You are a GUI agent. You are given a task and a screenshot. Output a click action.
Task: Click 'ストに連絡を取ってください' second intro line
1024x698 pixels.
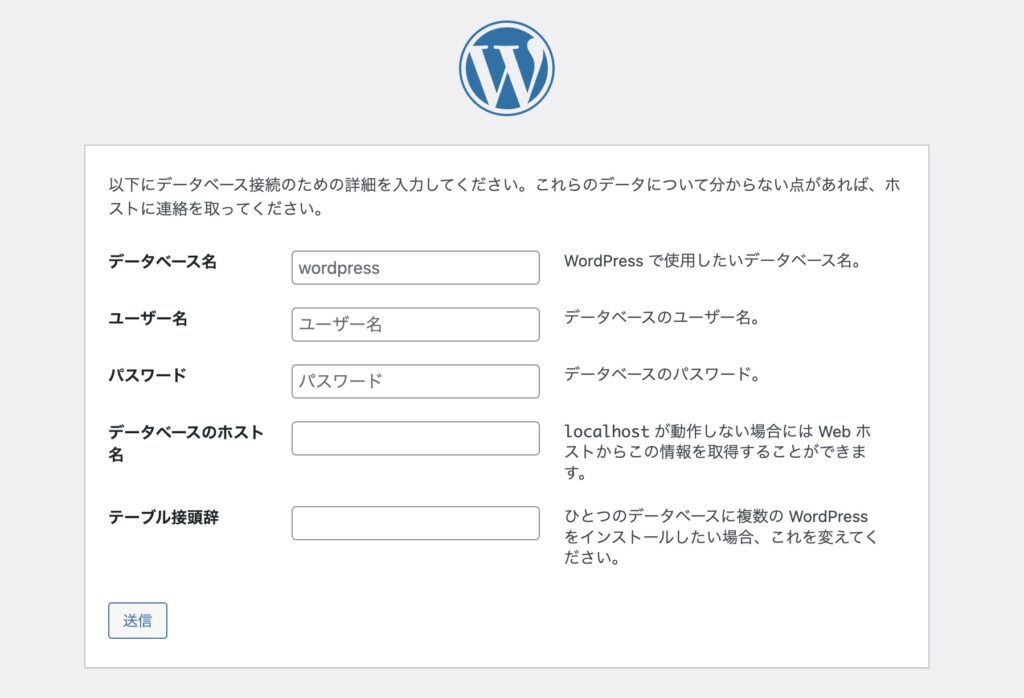[216, 209]
